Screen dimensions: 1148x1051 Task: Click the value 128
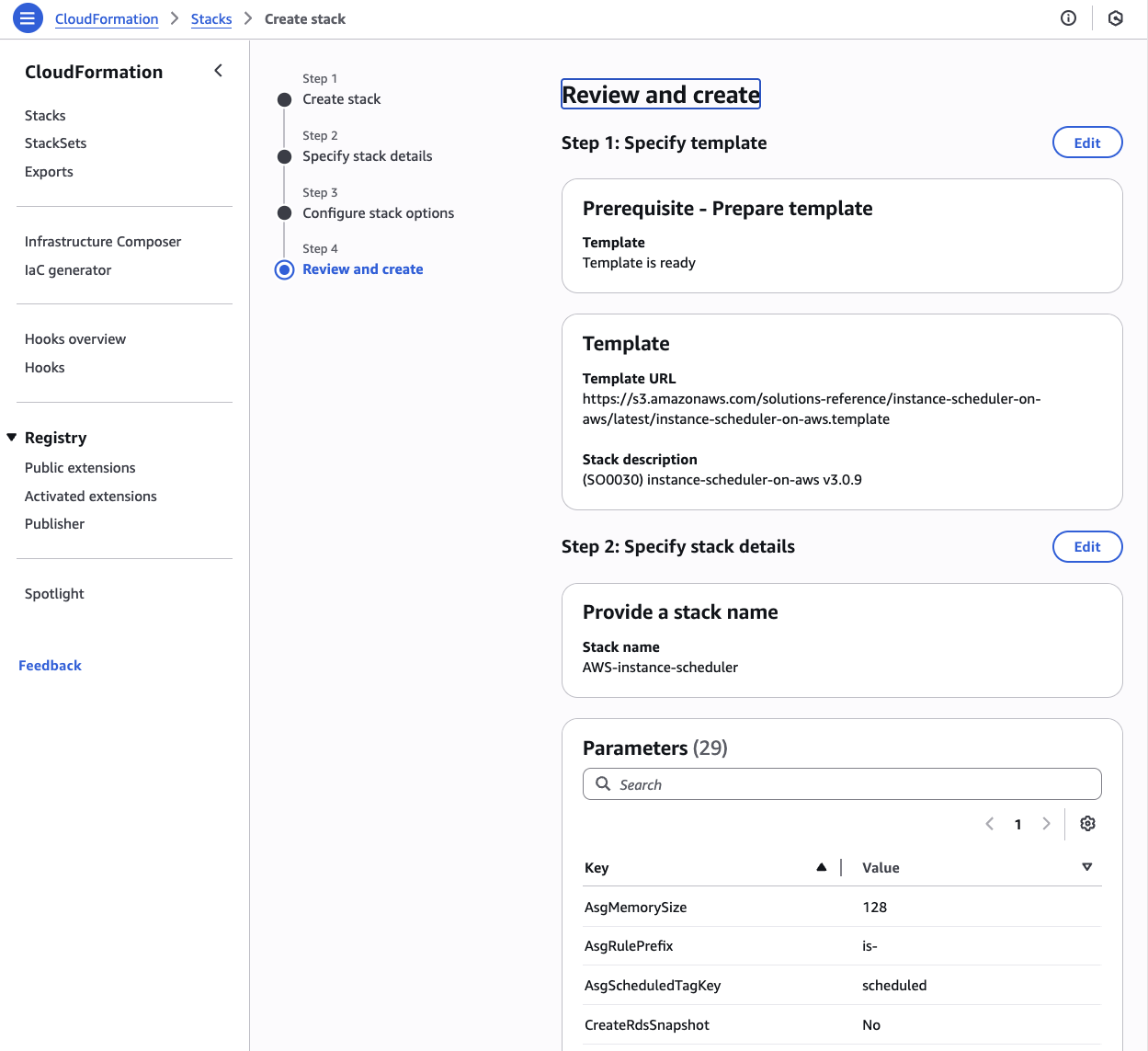pyautogui.click(x=874, y=908)
